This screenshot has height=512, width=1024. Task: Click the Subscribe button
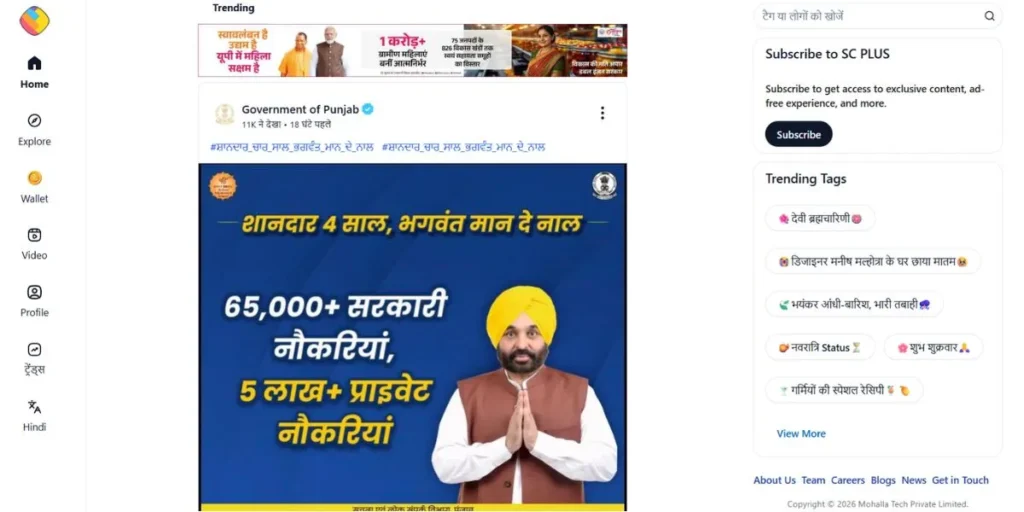click(x=799, y=135)
